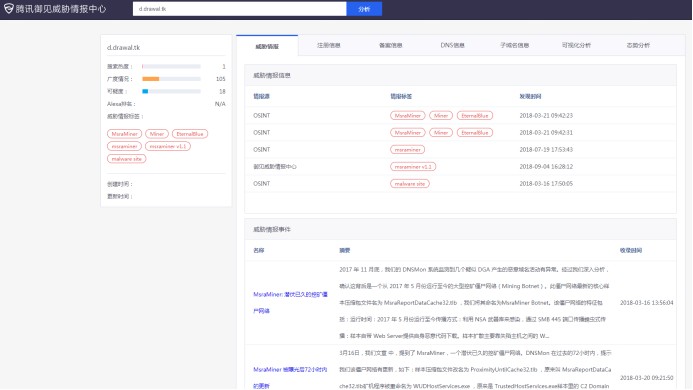
Task: Click the Tencent shield logo icon
Action: point(8,8)
